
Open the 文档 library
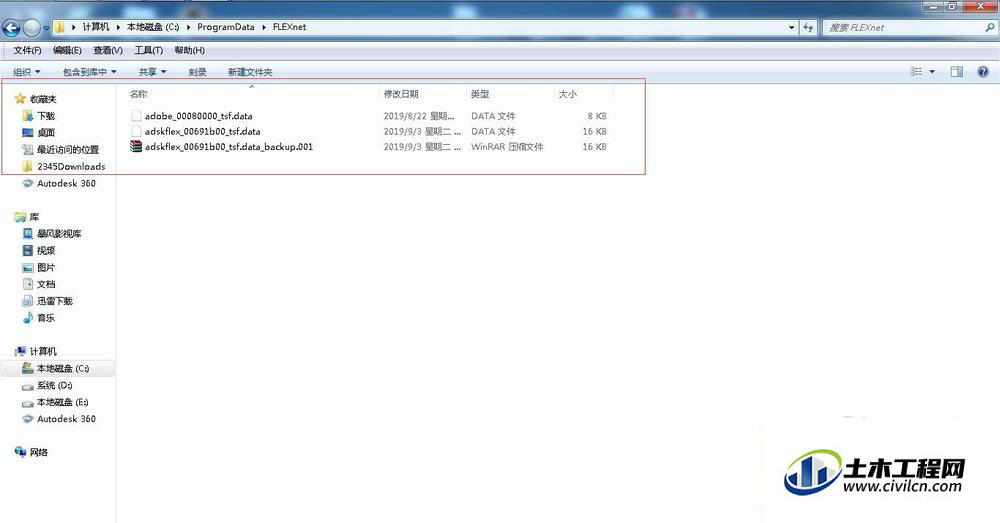pyautogui.click(x=46, y=284)
